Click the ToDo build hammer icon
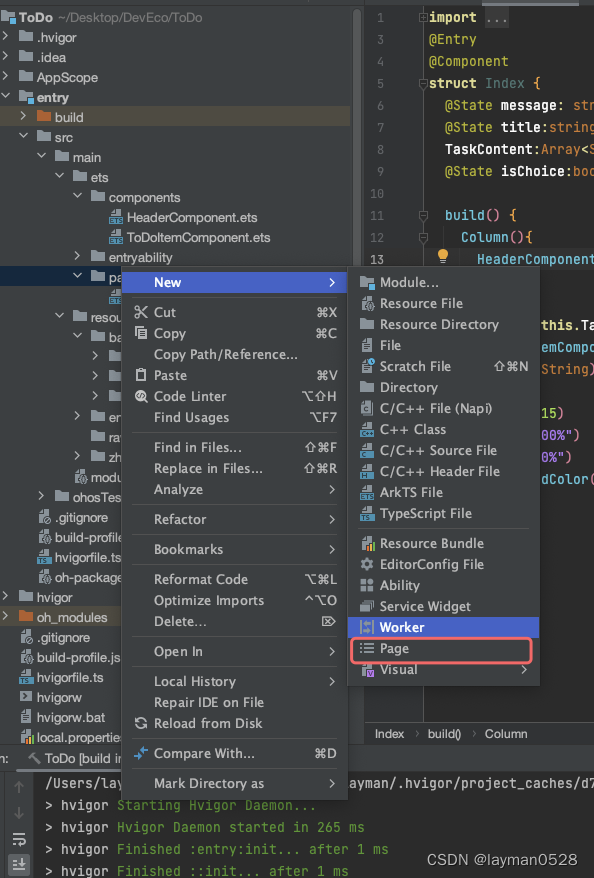 point(34,758)
